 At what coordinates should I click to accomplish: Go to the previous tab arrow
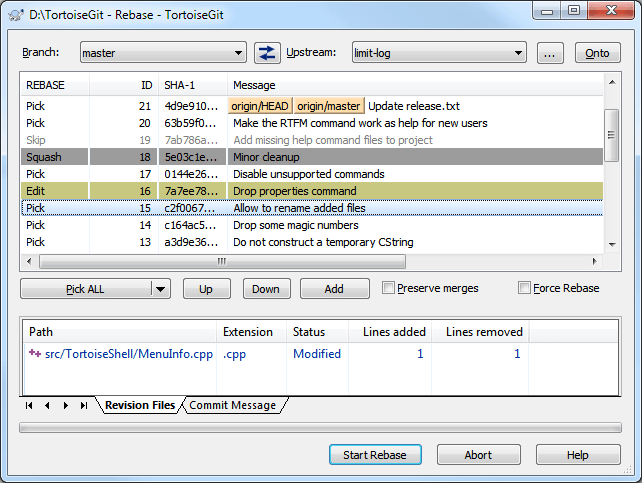(47, 405)
